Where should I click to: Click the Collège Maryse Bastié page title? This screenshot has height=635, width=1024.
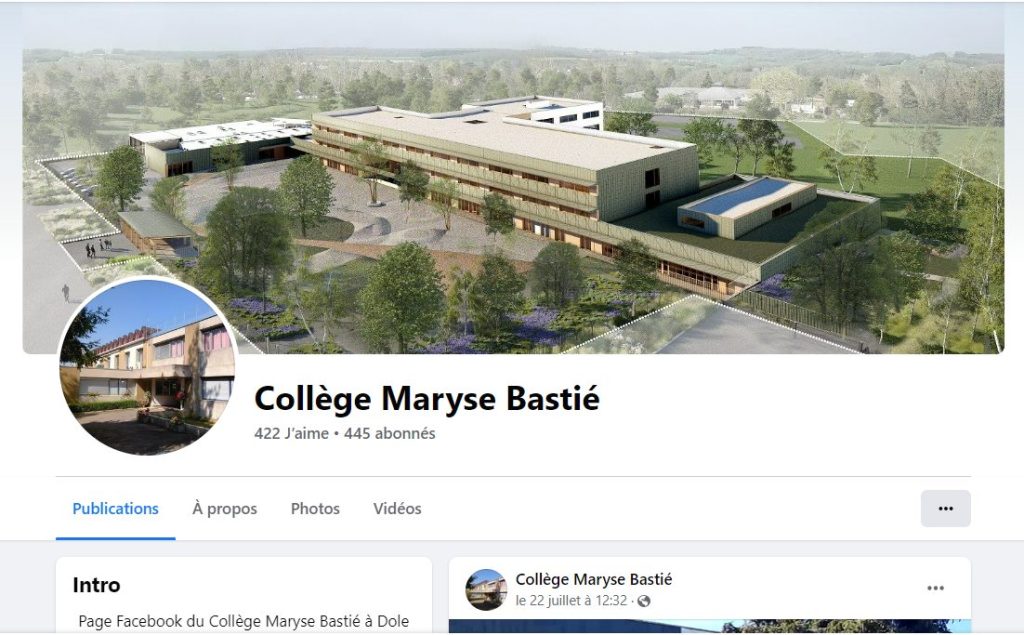coord(426,399)
